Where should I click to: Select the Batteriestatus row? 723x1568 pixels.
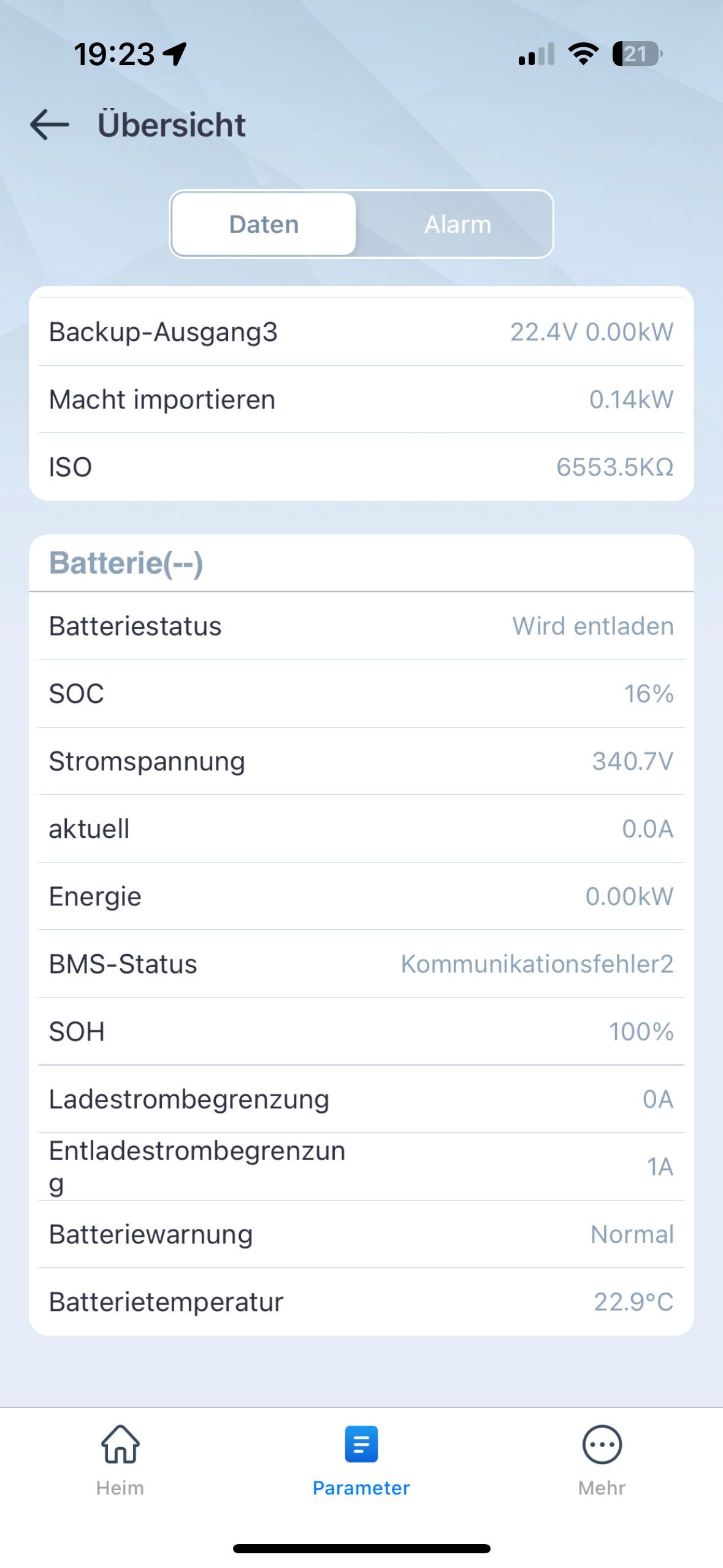point(361,626)
